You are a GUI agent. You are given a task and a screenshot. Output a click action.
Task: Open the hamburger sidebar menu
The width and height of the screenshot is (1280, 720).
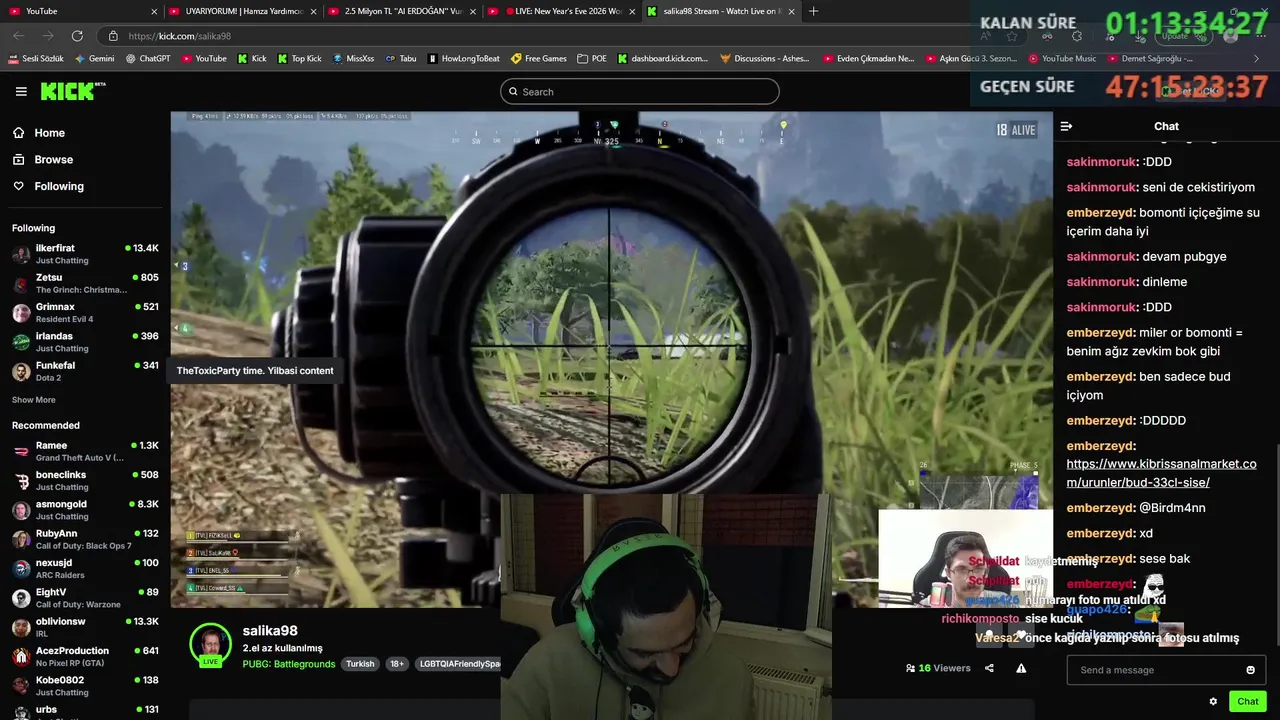(21, 91)
